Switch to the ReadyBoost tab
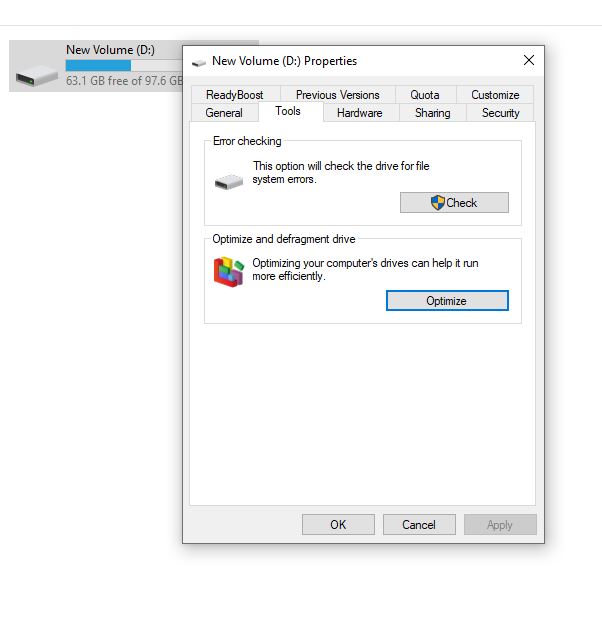Screen dimensions: 602x636 (235, 95)
